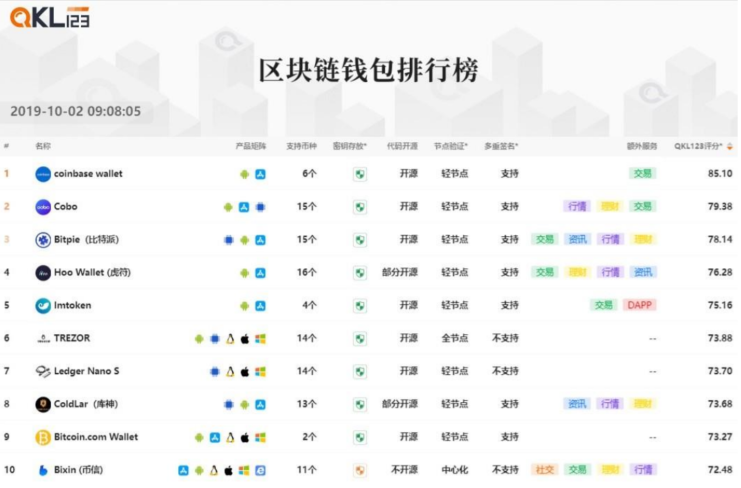Open the Hoo Wallet (虎符) name link
Viewport: 741px width, 488px height.
pyautogui.click(x=93, y=273)
